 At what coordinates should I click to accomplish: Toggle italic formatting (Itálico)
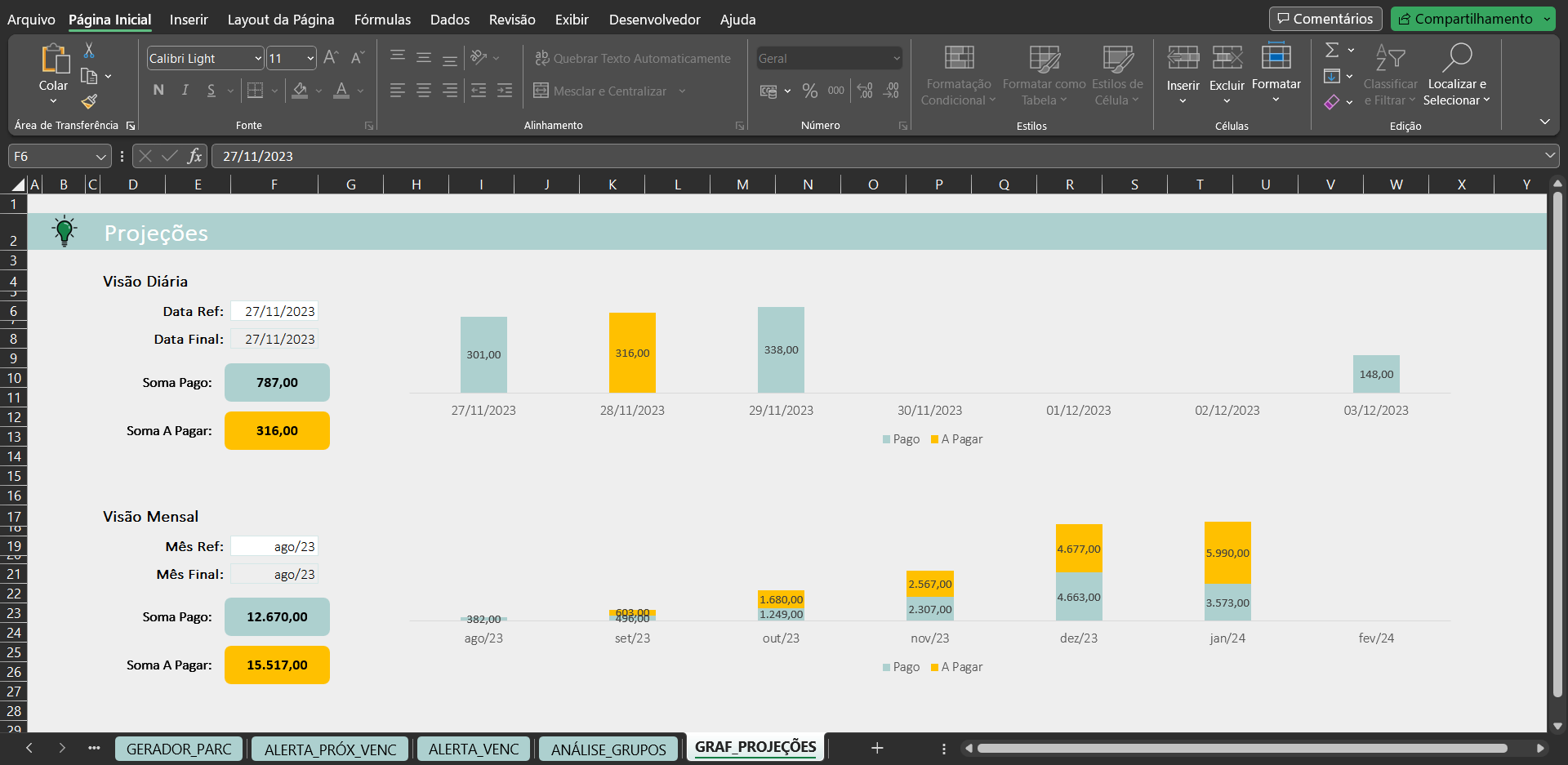[x=185, y=91]
